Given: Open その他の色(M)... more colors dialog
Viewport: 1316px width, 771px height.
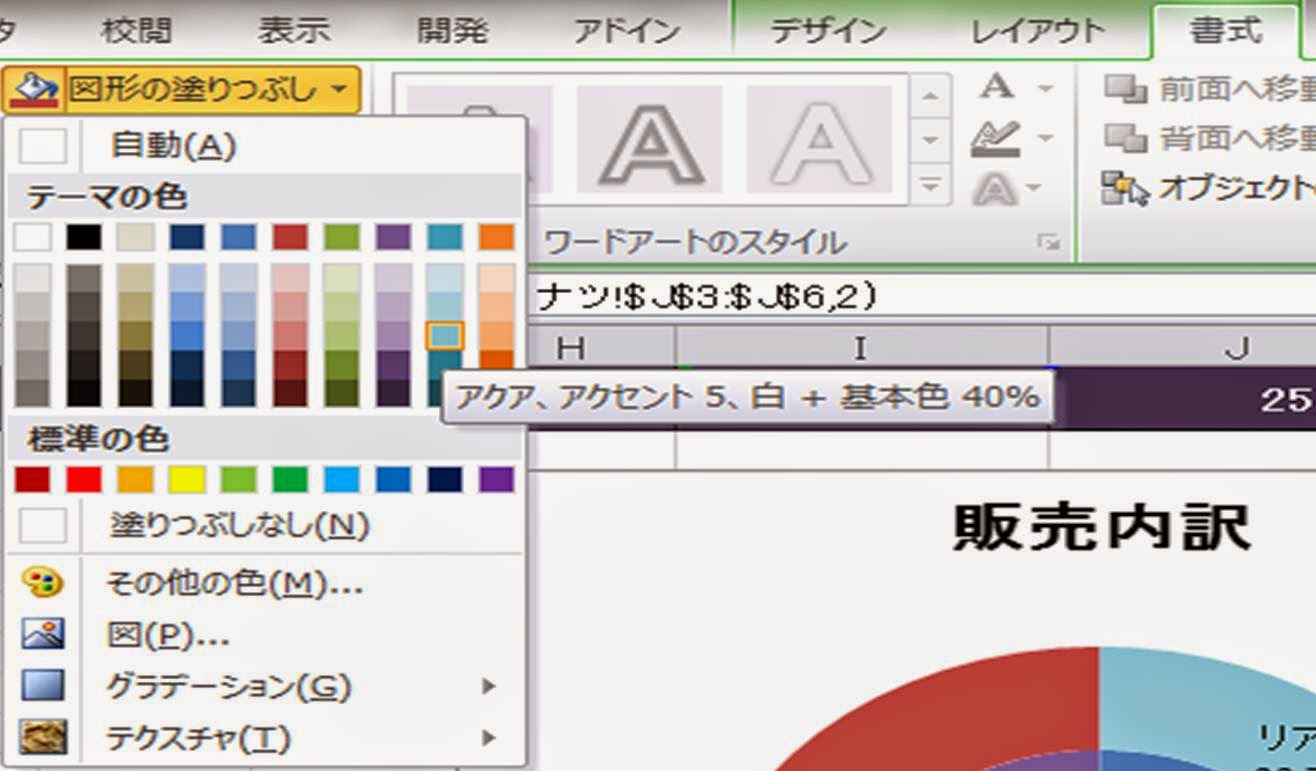Looking at the screenshot, I should click(x=265, y=583).
